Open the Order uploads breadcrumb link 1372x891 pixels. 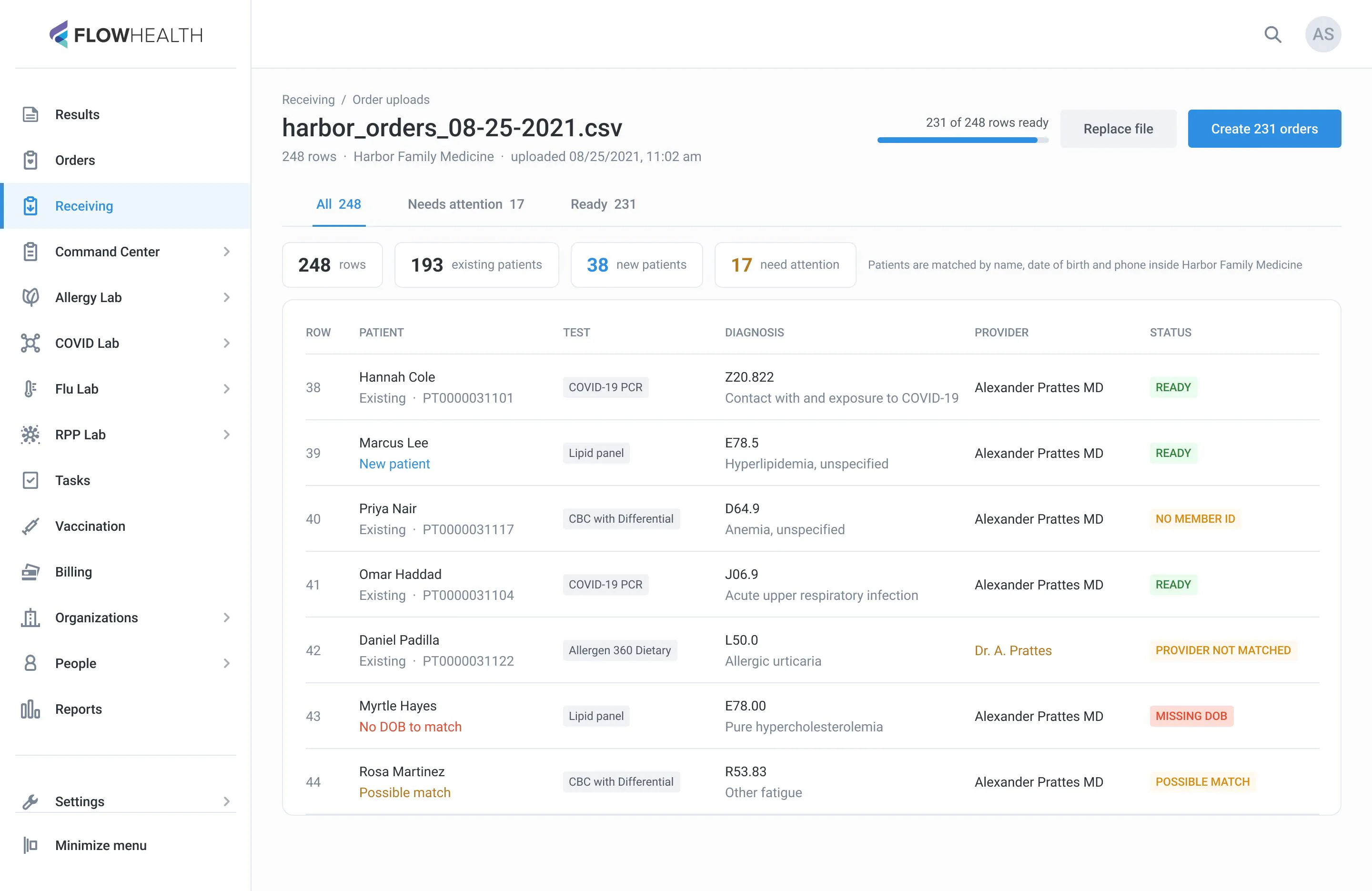391,99
